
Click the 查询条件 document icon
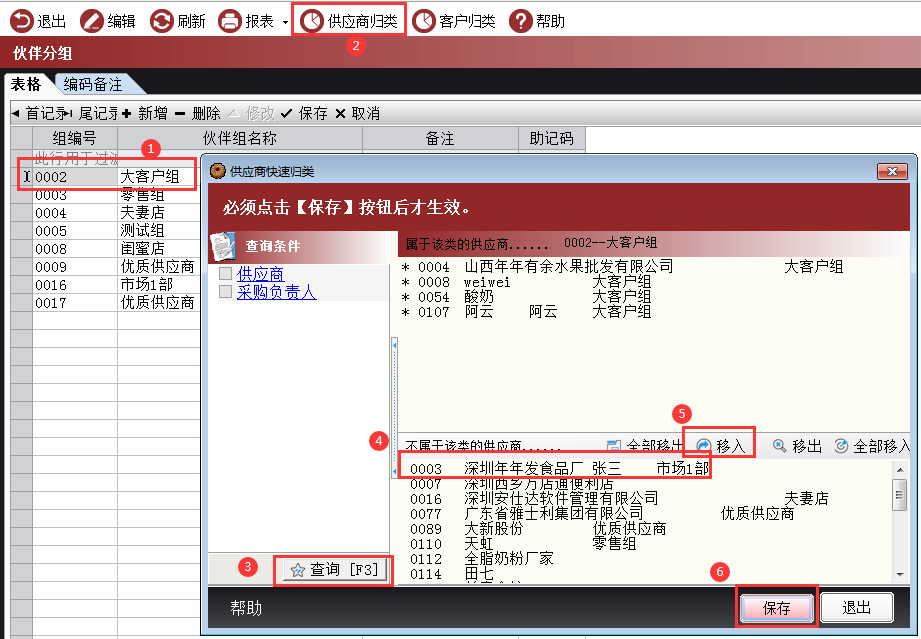coord(224,247)
